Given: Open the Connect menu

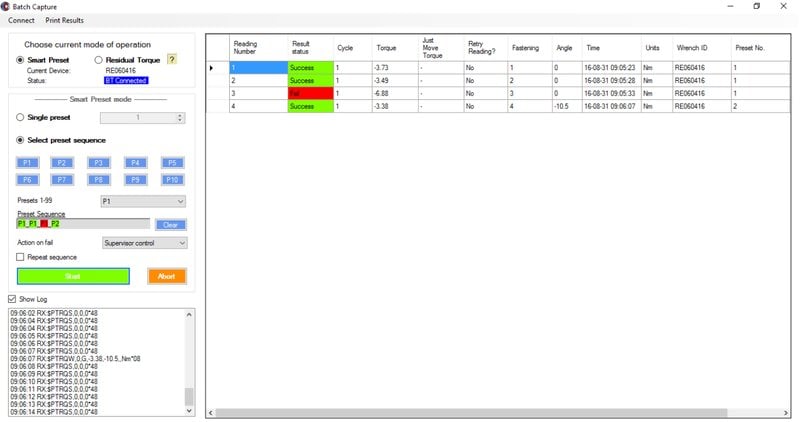Looking at the screenshot, I should click(x=21, y=20).
